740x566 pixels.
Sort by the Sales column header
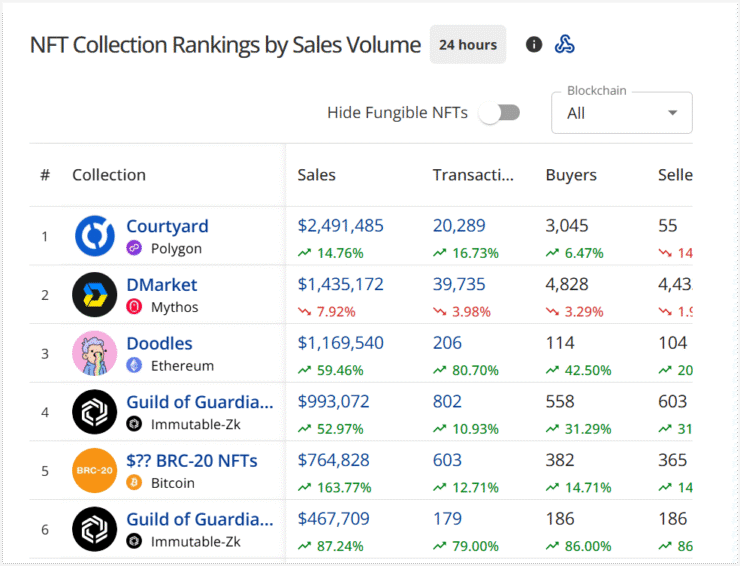pyautogui.click(x=316, y=175)
